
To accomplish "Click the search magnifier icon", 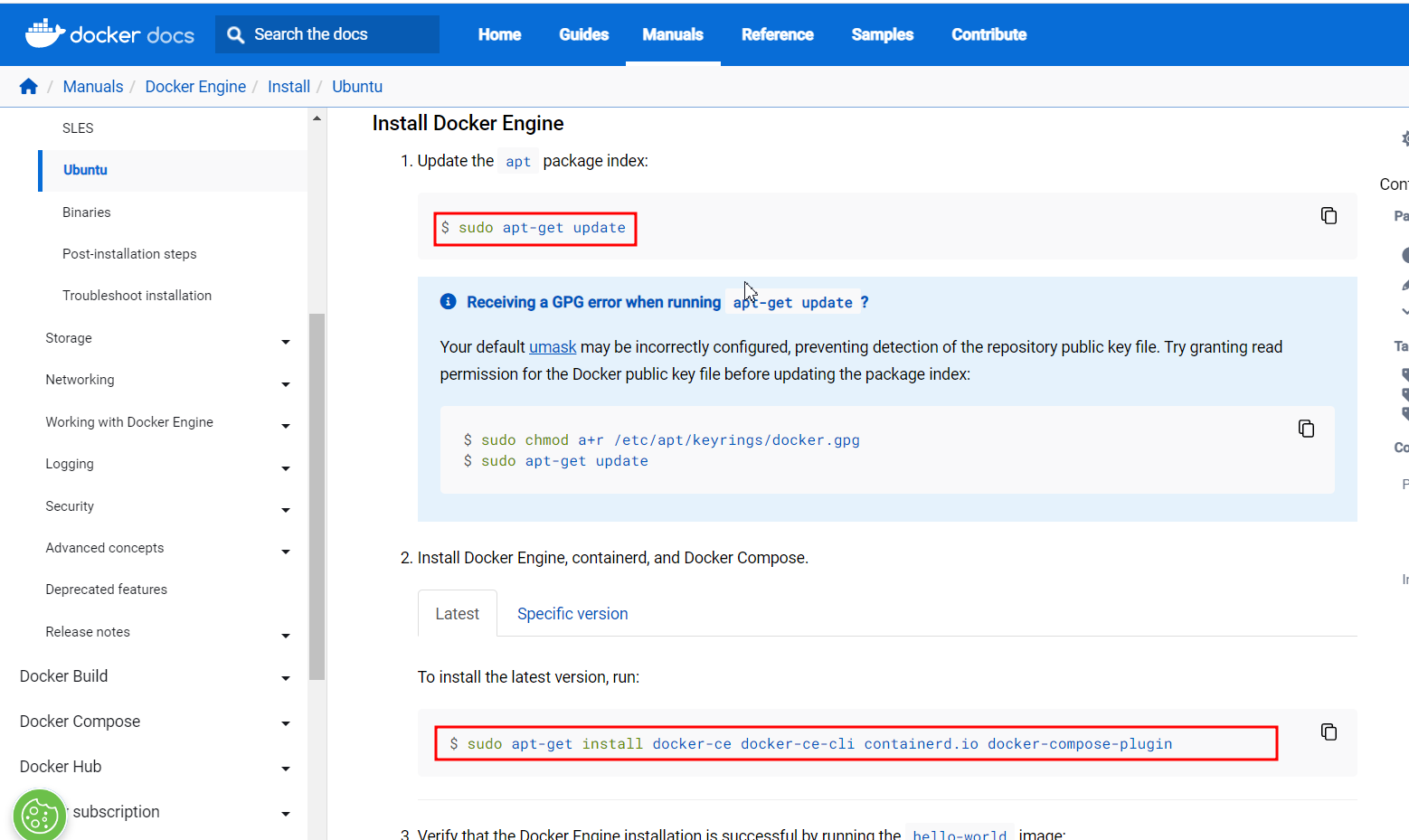I will 235,34.
